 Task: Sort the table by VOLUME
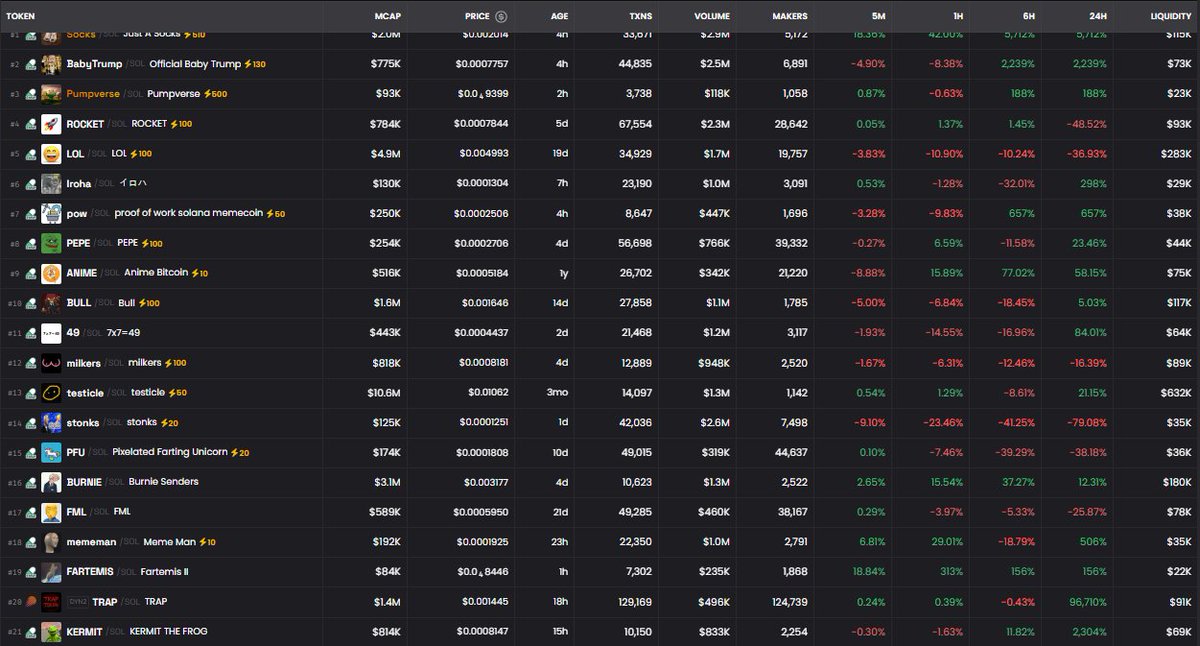(x=712, y=17)
